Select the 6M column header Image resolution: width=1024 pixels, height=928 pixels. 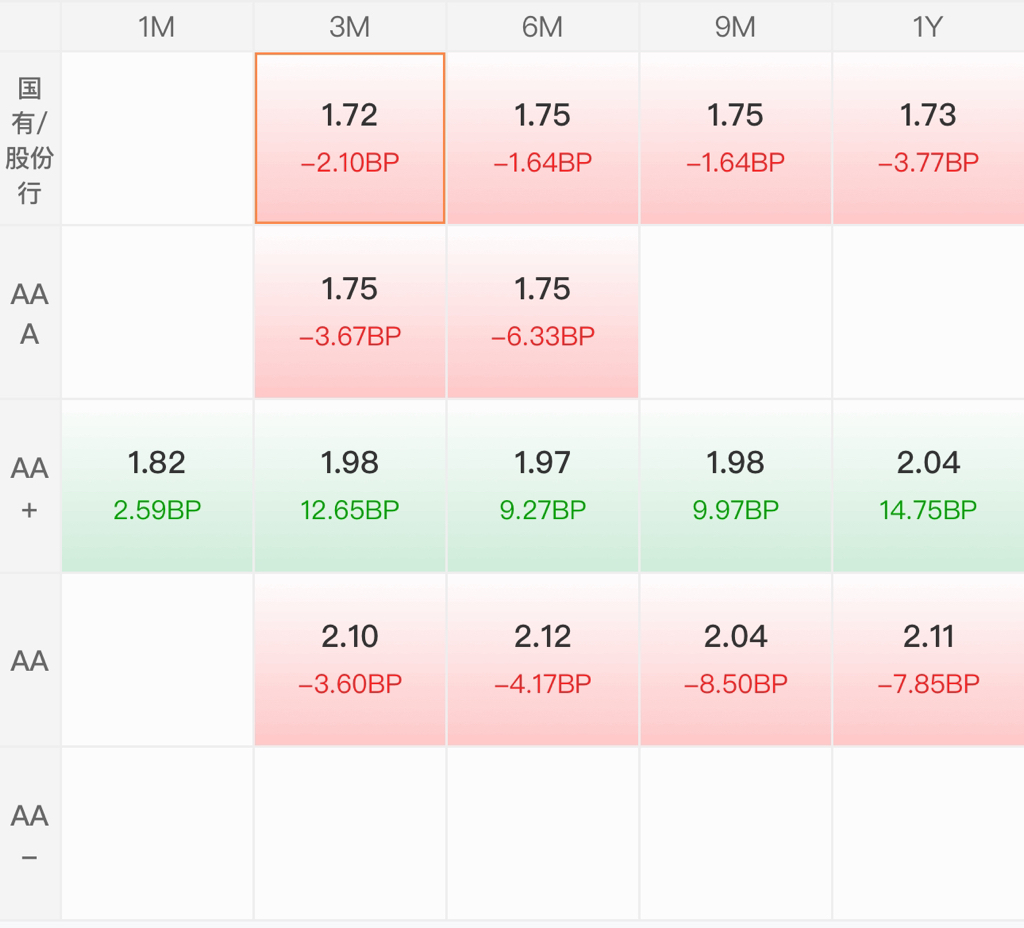tap(542, 27)
